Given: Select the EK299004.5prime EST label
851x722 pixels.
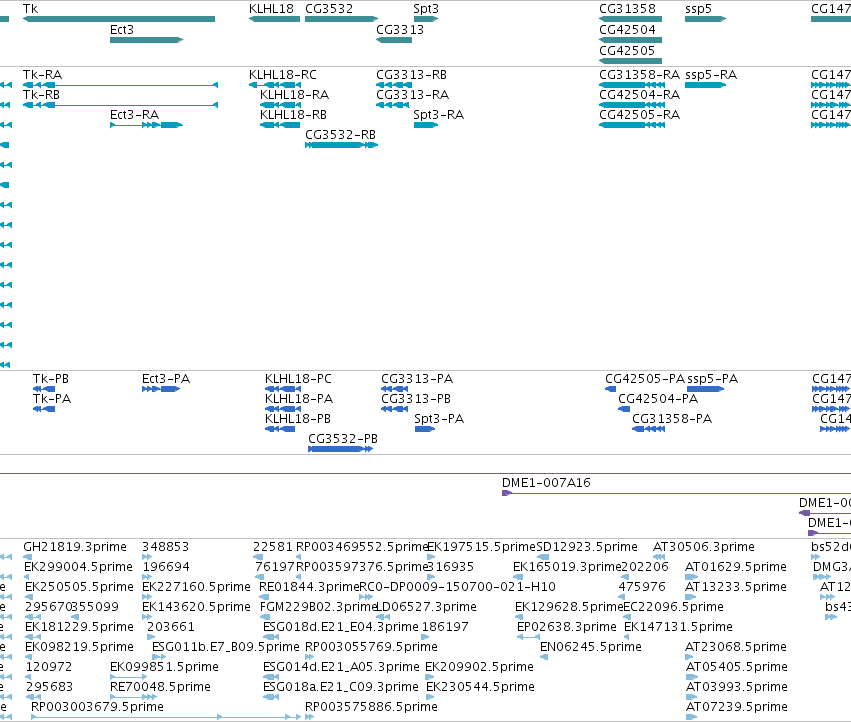Looking at the screenshot, I should (x=79, y=567).
